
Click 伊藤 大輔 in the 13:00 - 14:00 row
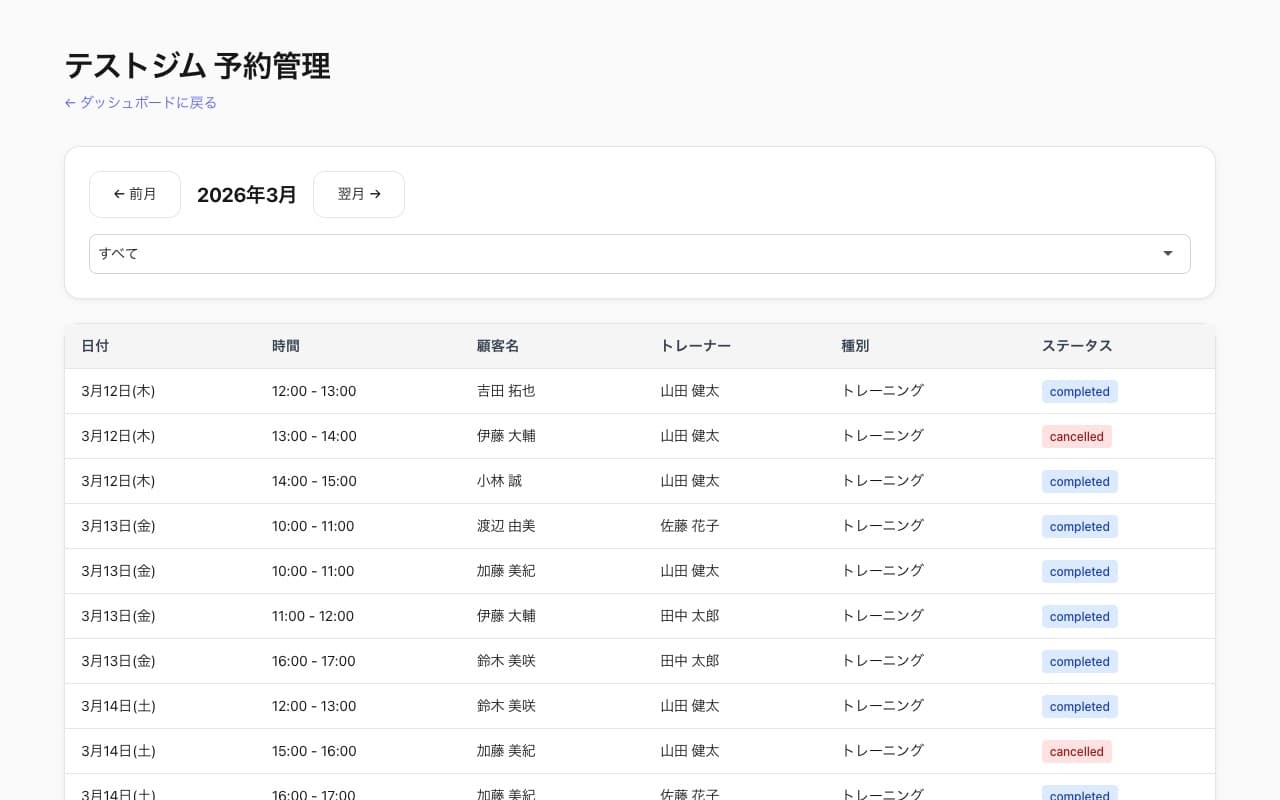(506, 436)
